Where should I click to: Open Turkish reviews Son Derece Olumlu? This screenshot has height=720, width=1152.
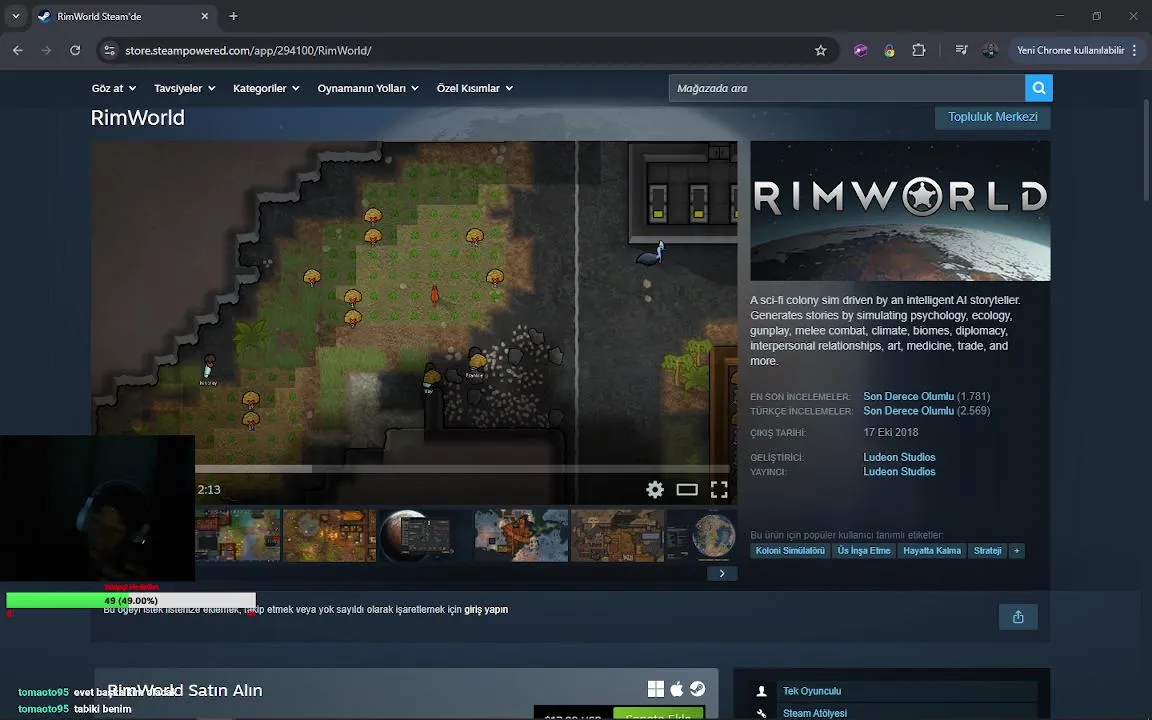(908, 411)
